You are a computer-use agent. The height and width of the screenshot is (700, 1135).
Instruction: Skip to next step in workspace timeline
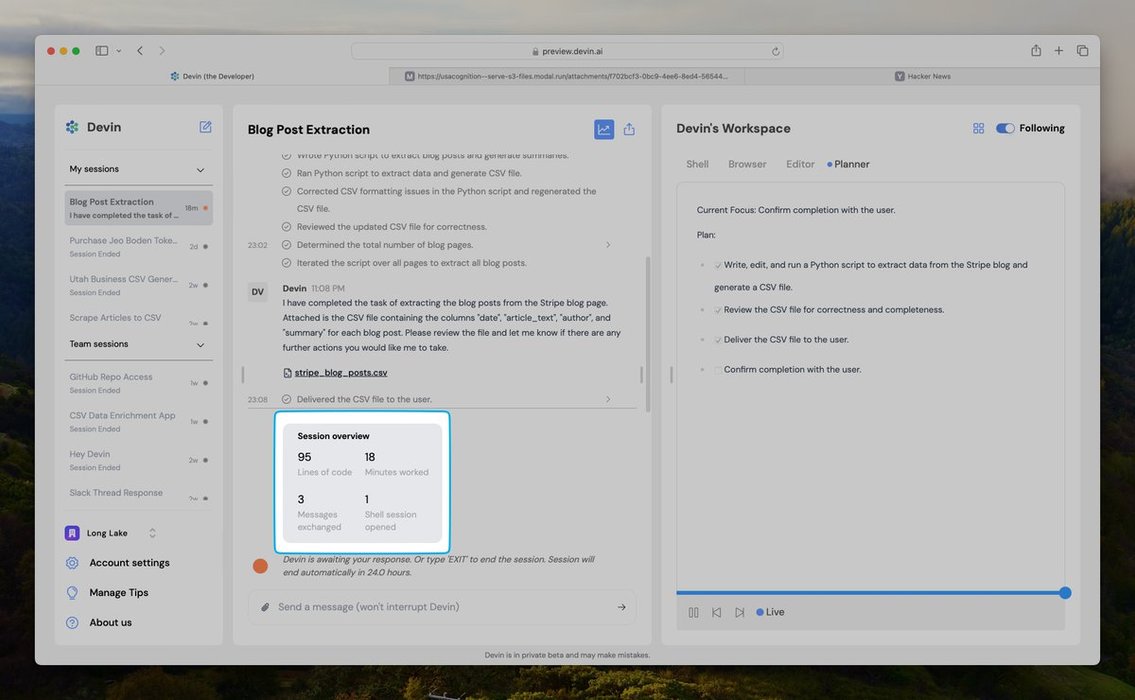[739, 612]
